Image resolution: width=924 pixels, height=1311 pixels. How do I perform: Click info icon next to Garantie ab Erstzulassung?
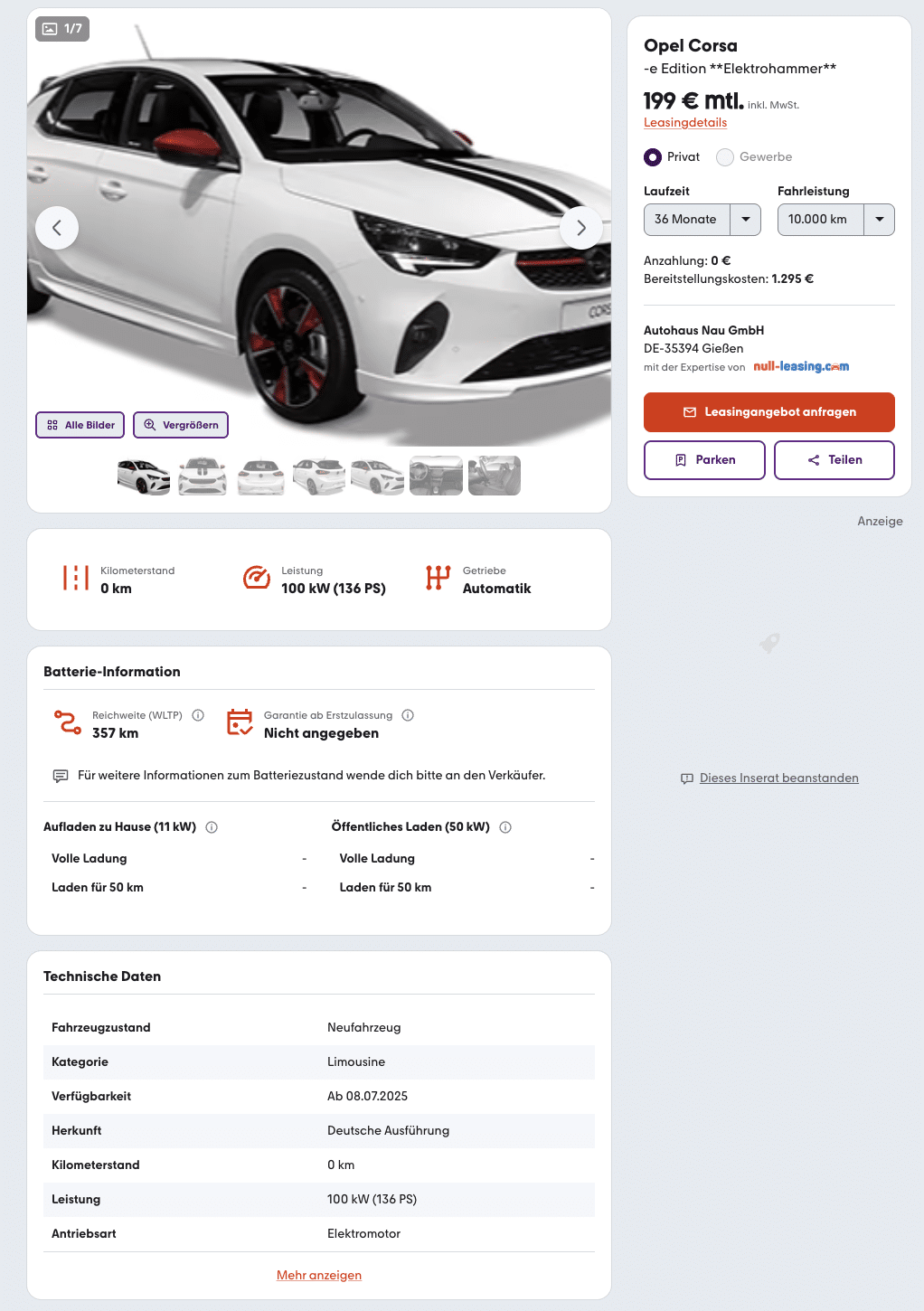(x=408, y=715)
